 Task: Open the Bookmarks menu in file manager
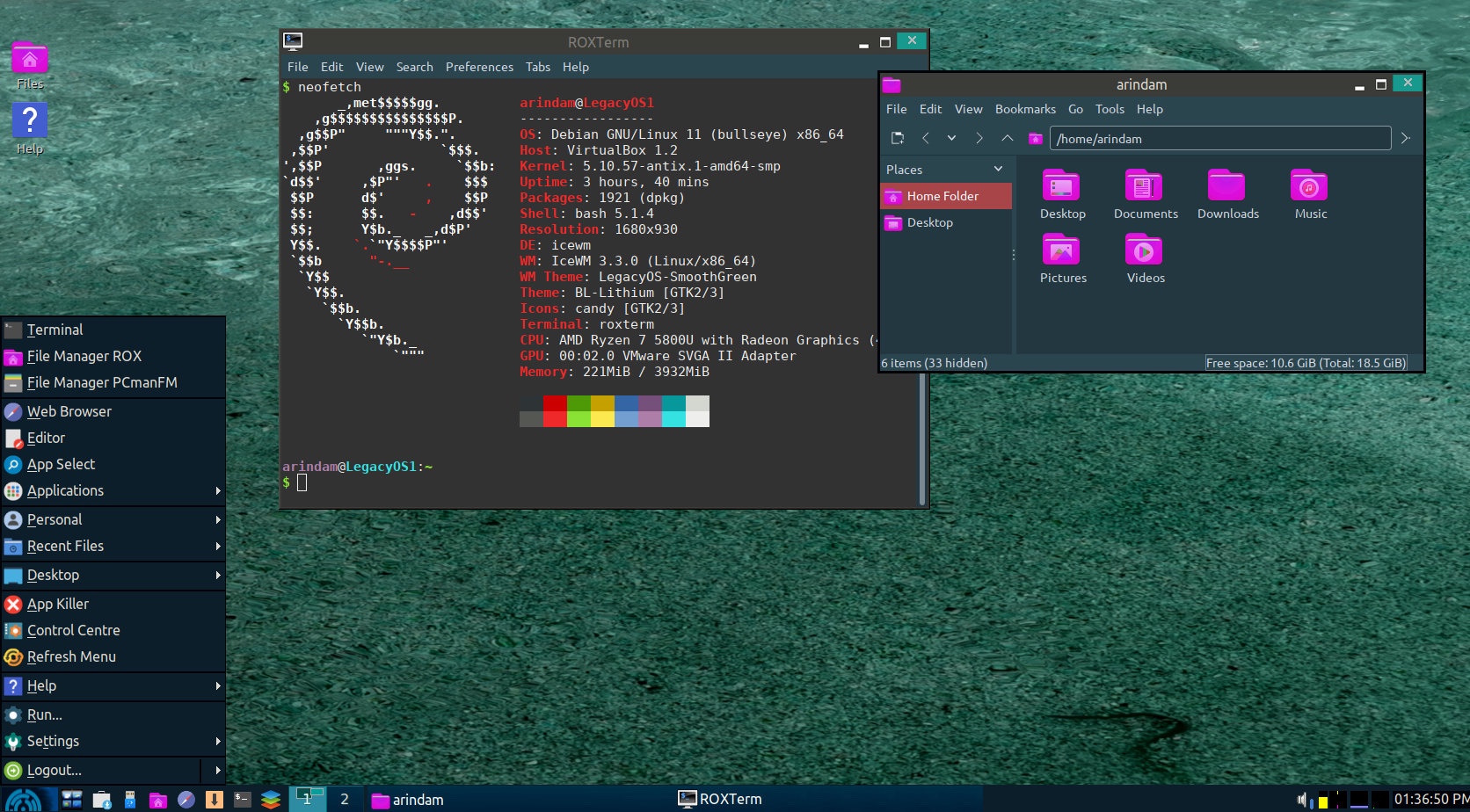click(1025, 109)
